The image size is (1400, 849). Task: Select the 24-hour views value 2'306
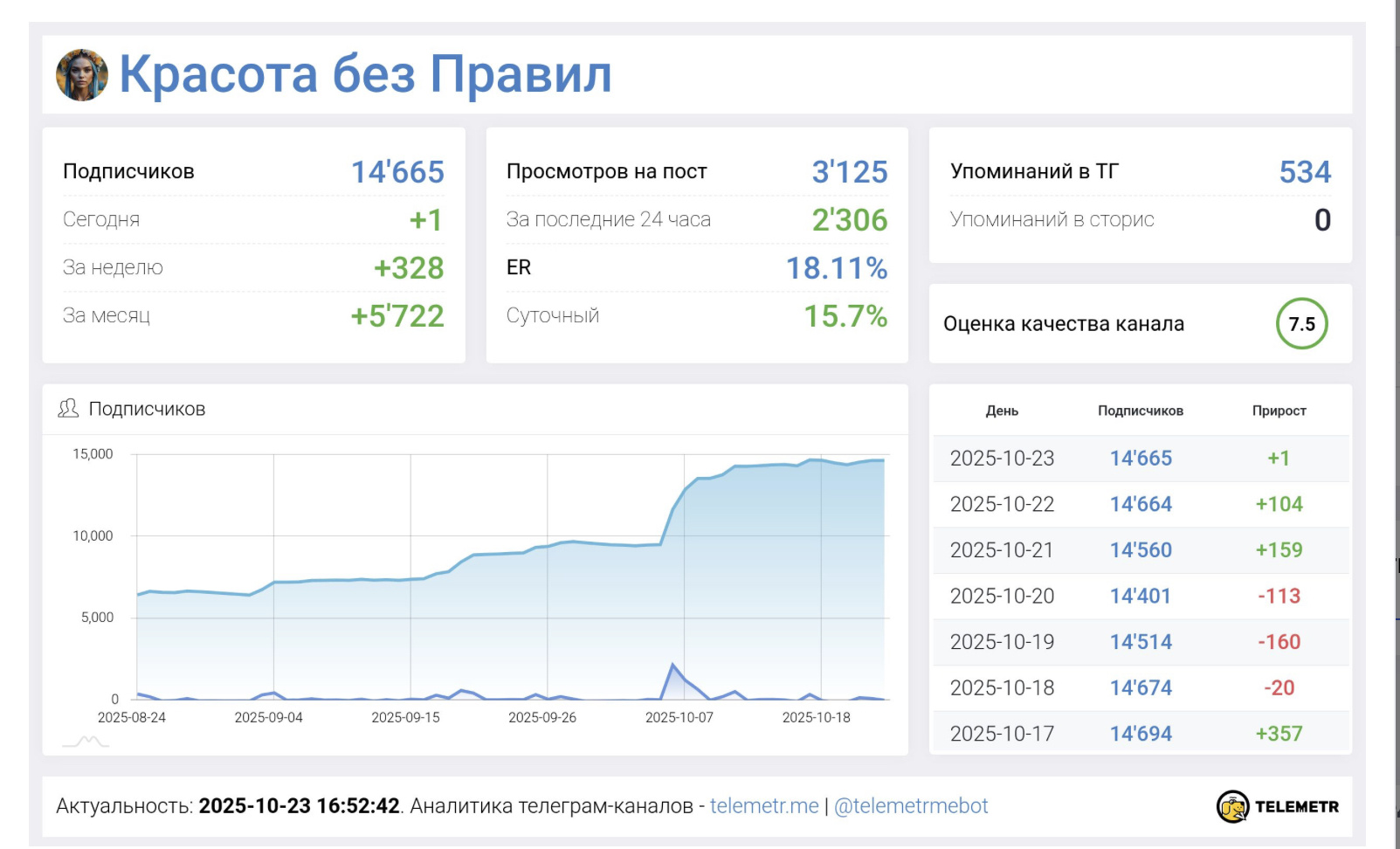pos(850,220)
